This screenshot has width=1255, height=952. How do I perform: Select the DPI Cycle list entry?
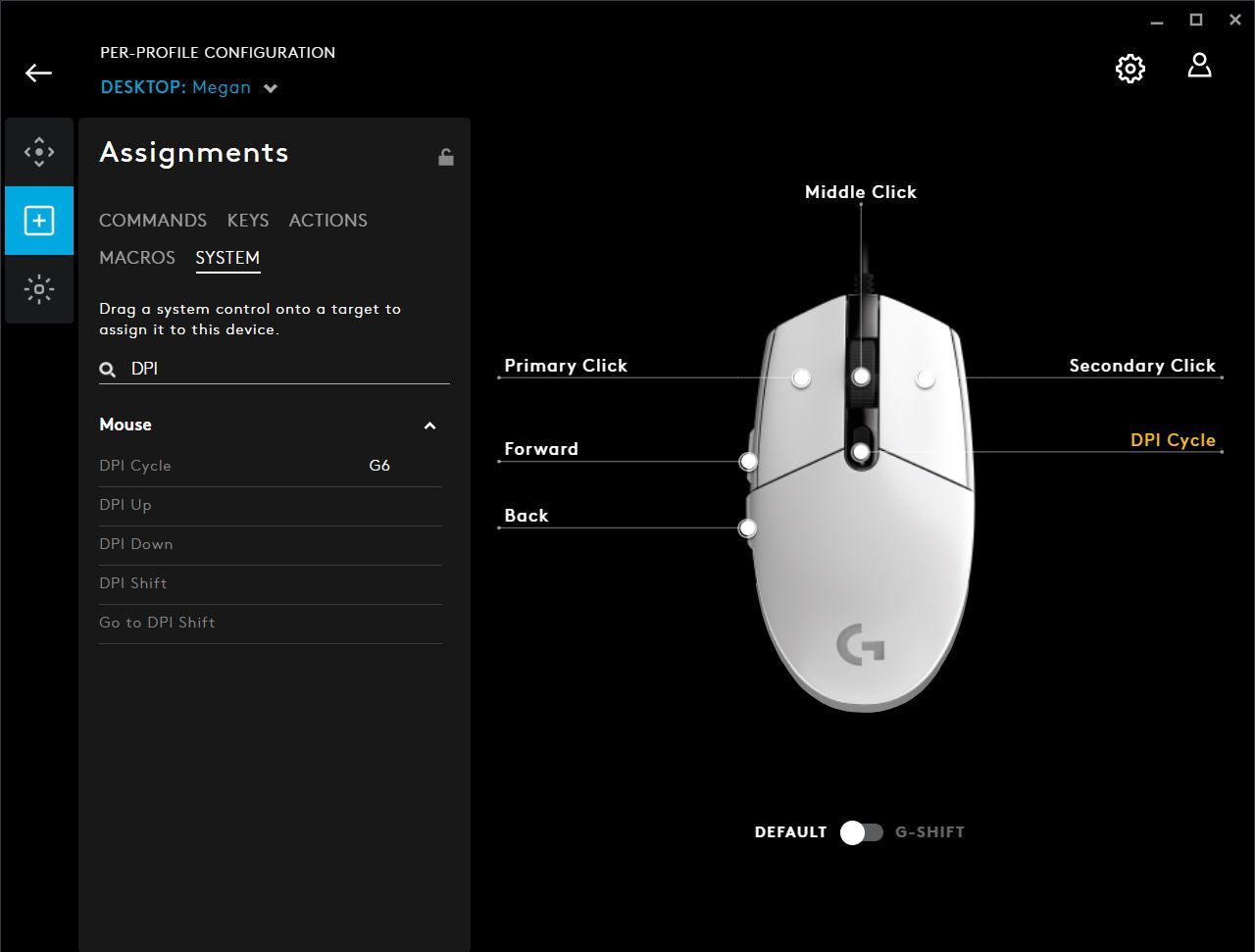[135, 466]
